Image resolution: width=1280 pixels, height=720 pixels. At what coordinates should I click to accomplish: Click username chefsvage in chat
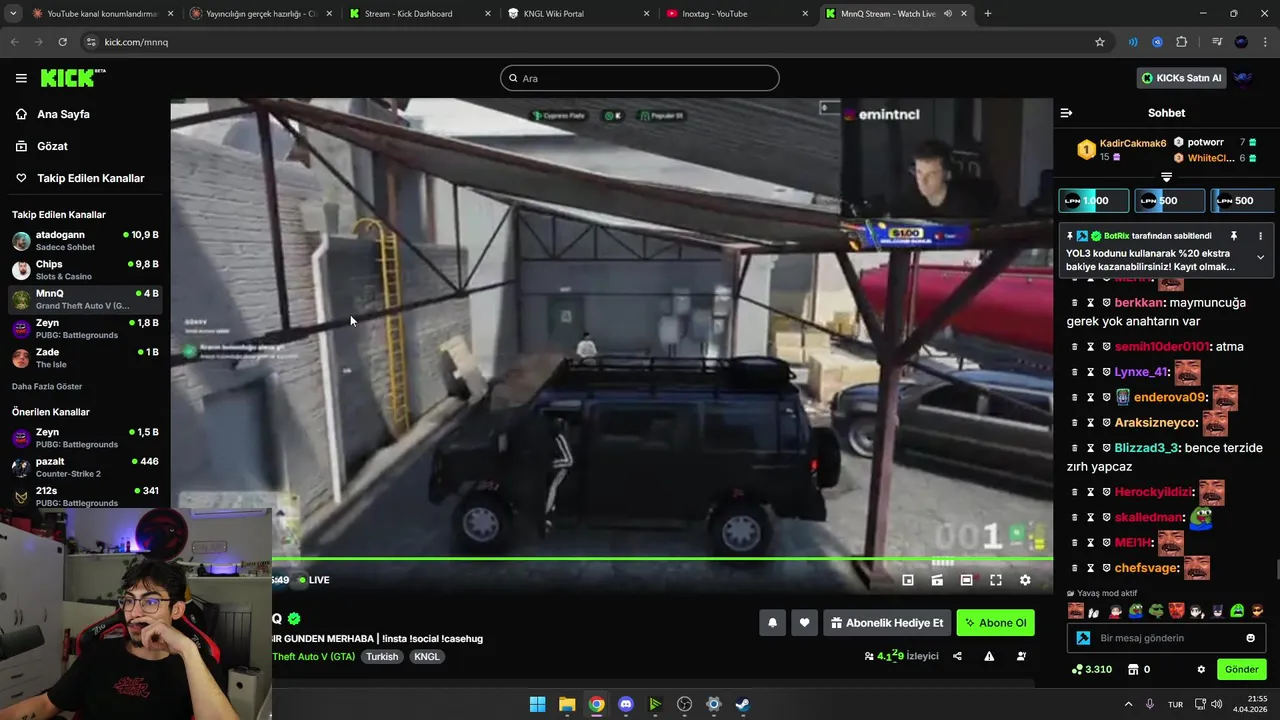(1147, 568)
